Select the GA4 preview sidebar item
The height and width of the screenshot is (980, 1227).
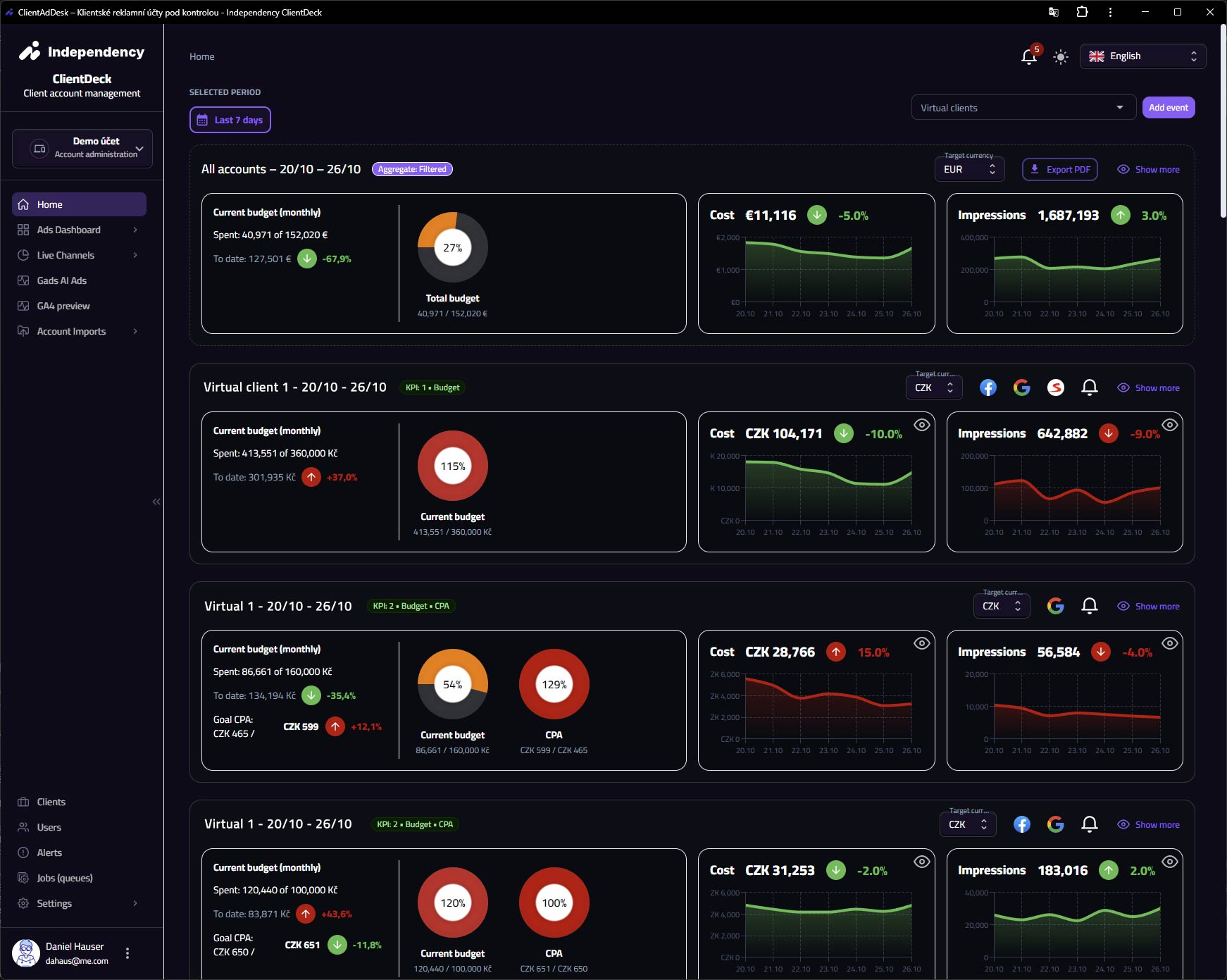coord(63,305)
